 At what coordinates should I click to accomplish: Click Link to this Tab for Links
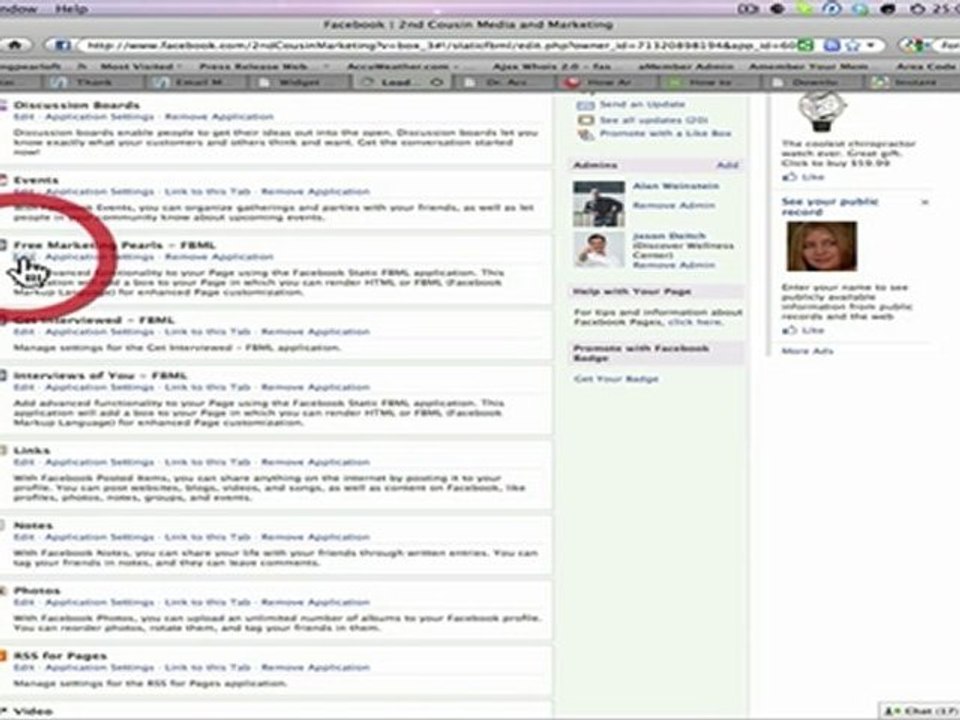click(x=208, y=462)
